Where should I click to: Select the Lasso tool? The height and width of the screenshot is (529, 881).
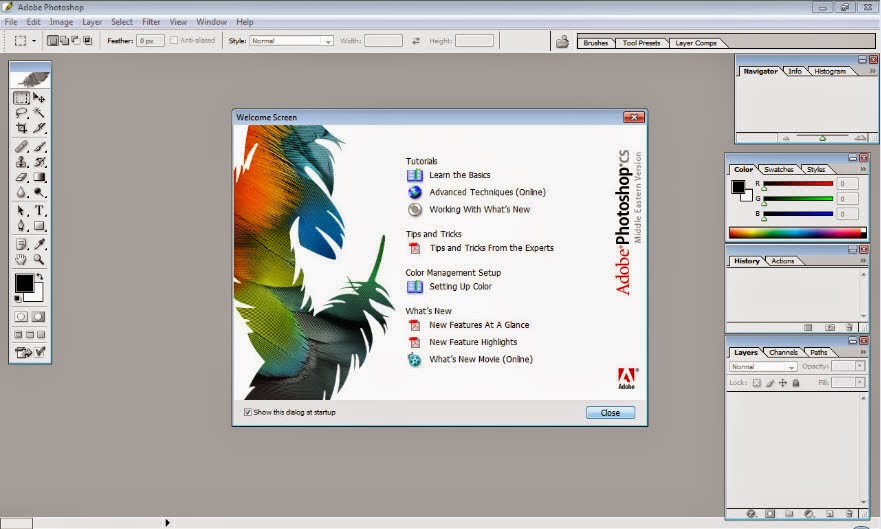[x=21, y=113]
